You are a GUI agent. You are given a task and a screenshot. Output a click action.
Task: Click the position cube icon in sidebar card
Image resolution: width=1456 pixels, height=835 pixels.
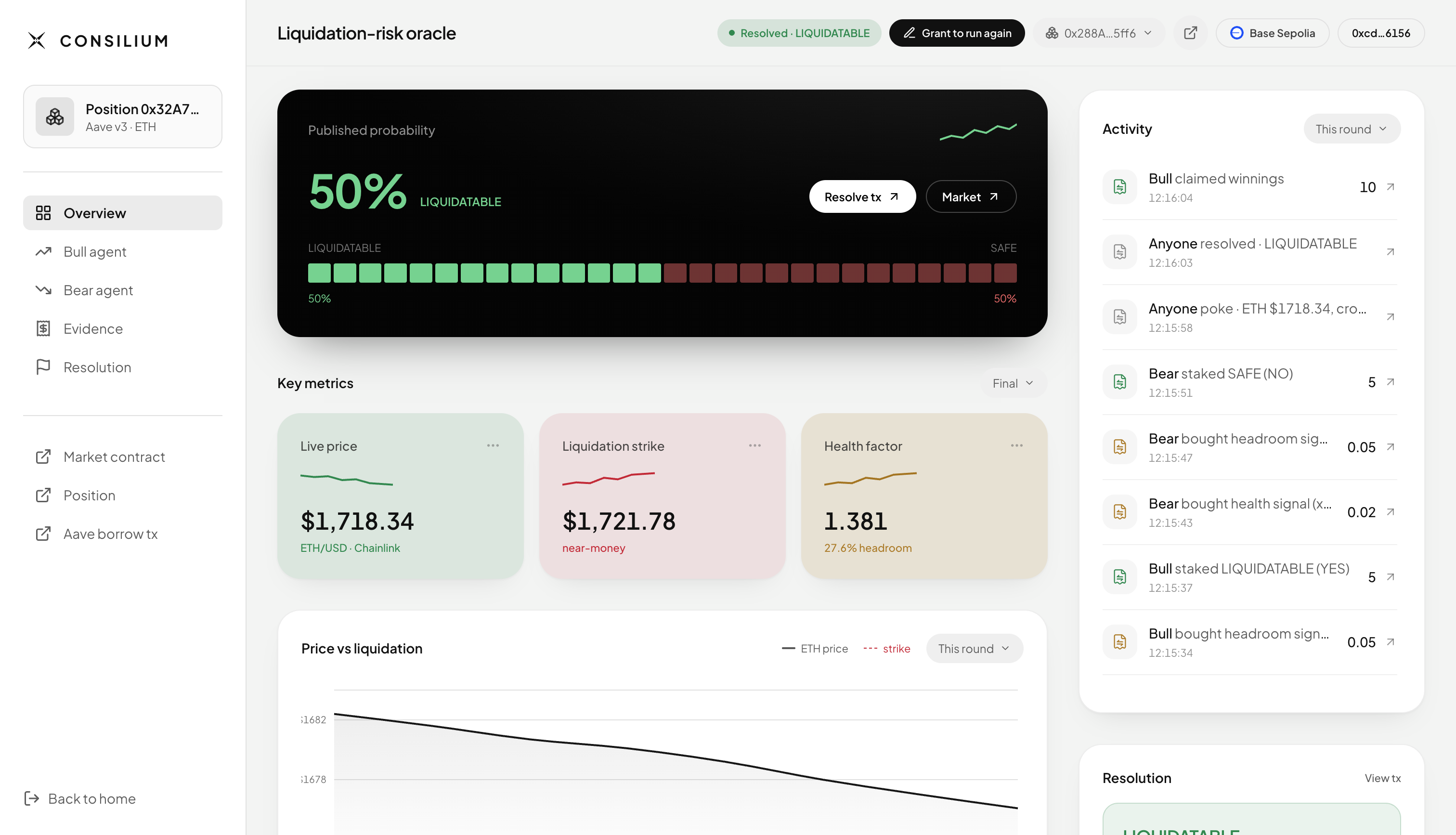[55, 117]
